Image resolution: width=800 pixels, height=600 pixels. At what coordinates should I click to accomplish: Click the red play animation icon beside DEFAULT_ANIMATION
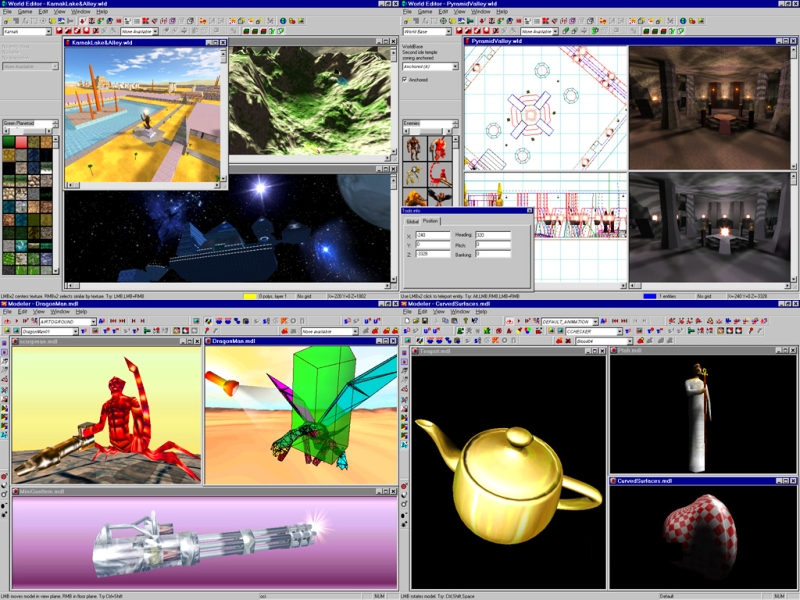[x=510, y=320]
